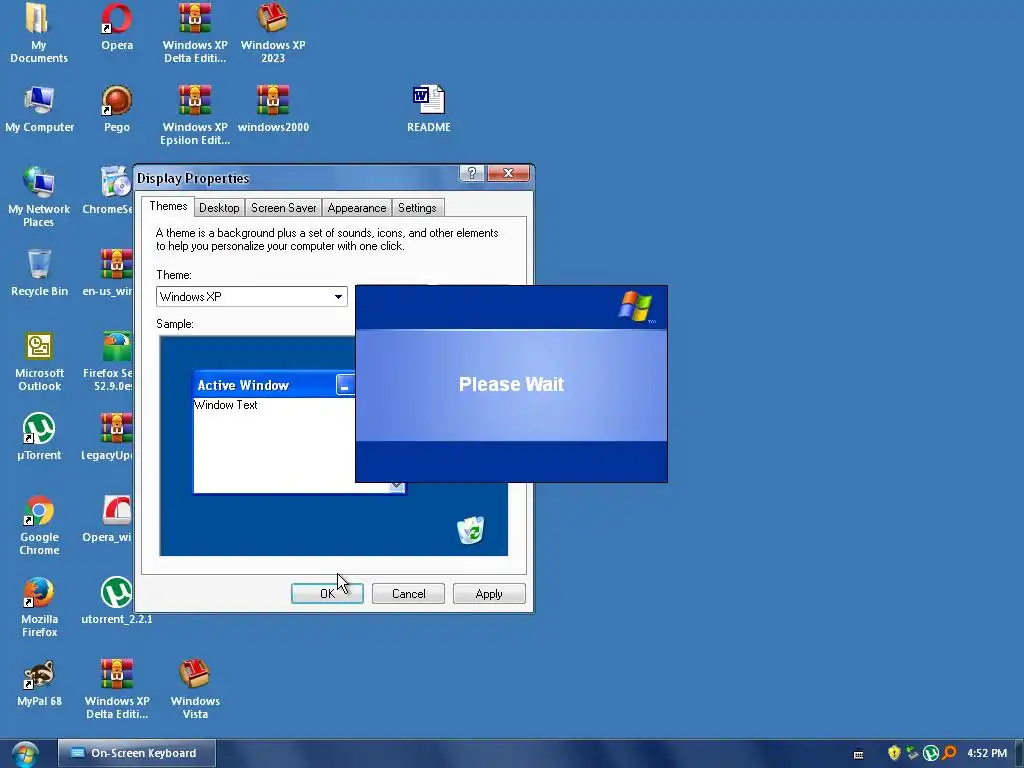Open My Network Places icon
This screenshot has height=768, width=1024.
(x=39, y=196)
